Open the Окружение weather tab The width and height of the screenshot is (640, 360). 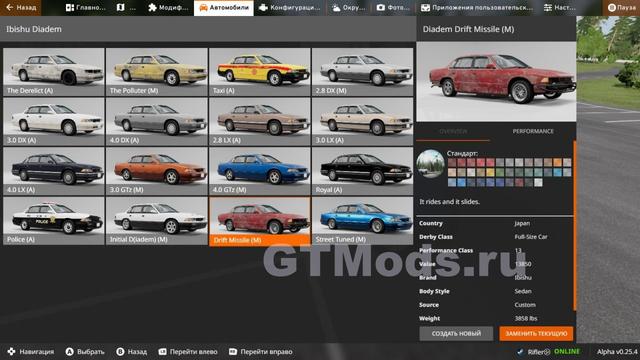[x=348, y=8]
